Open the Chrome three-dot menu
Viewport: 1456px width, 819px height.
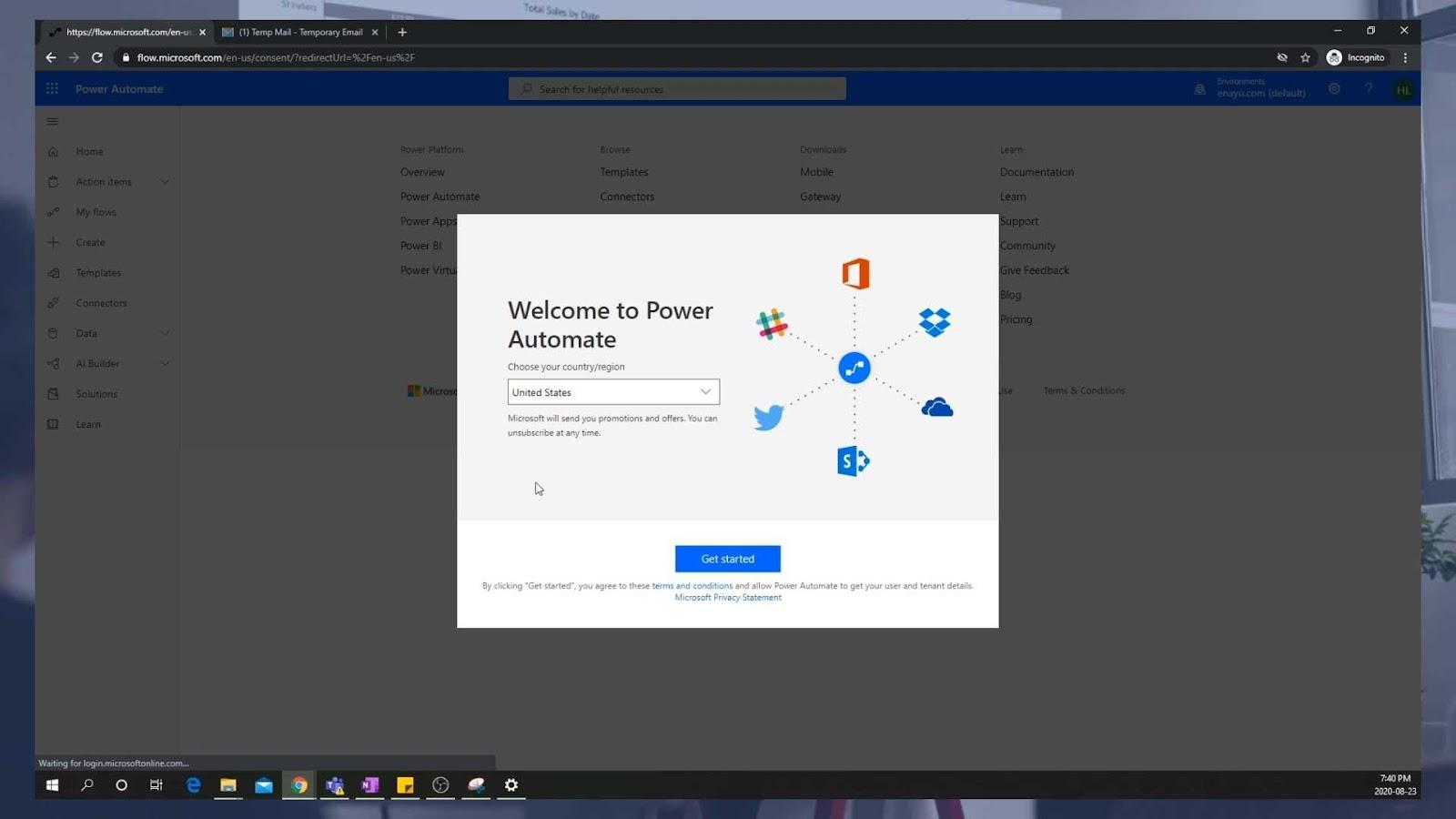pos(1405,57)
